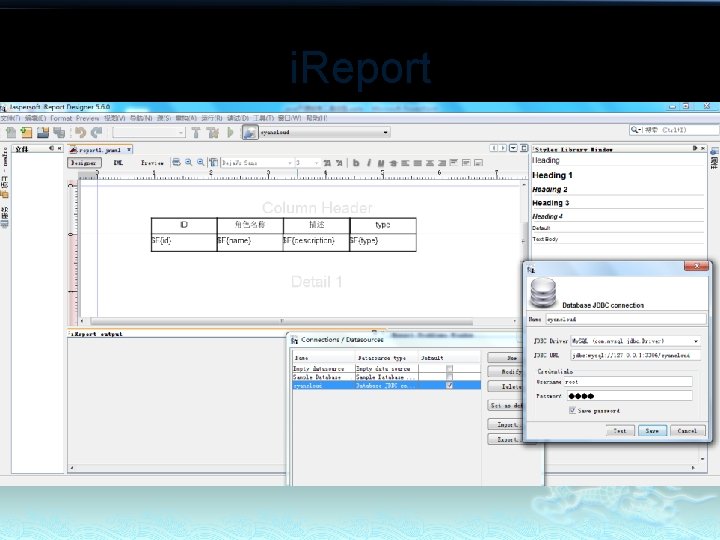Click the Save All icon in main toolbar
The width and height of the screenshot is (720, 540).
[59, 133]
